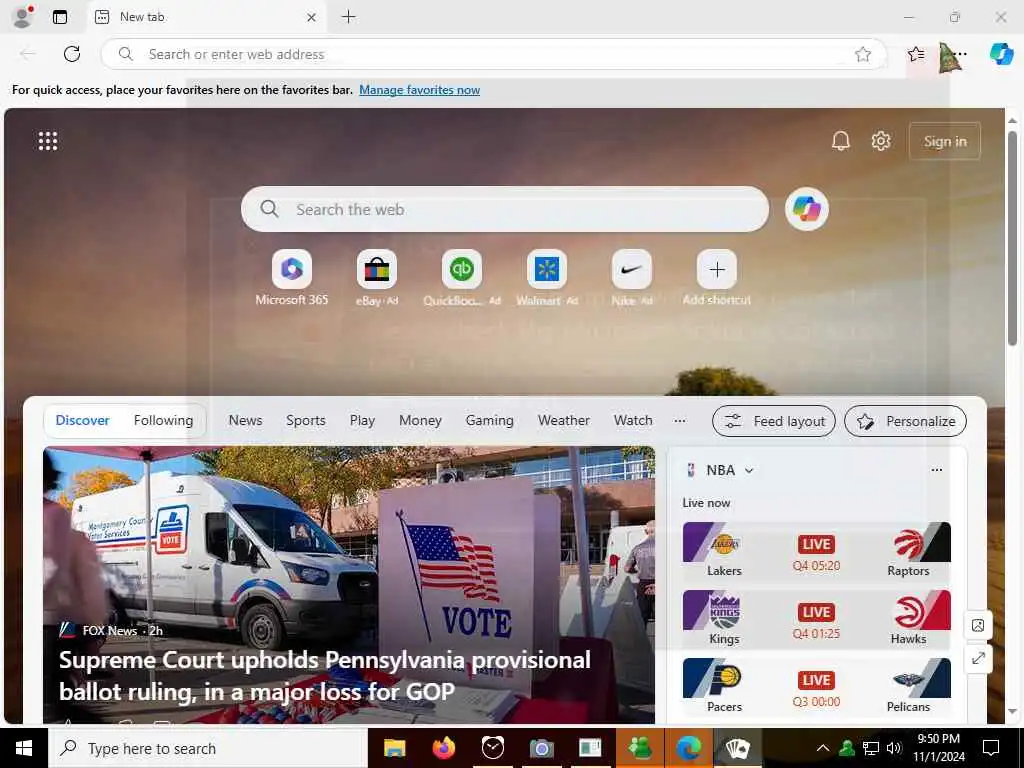
Task: Select the Discover feed tab
Action: 82,421
